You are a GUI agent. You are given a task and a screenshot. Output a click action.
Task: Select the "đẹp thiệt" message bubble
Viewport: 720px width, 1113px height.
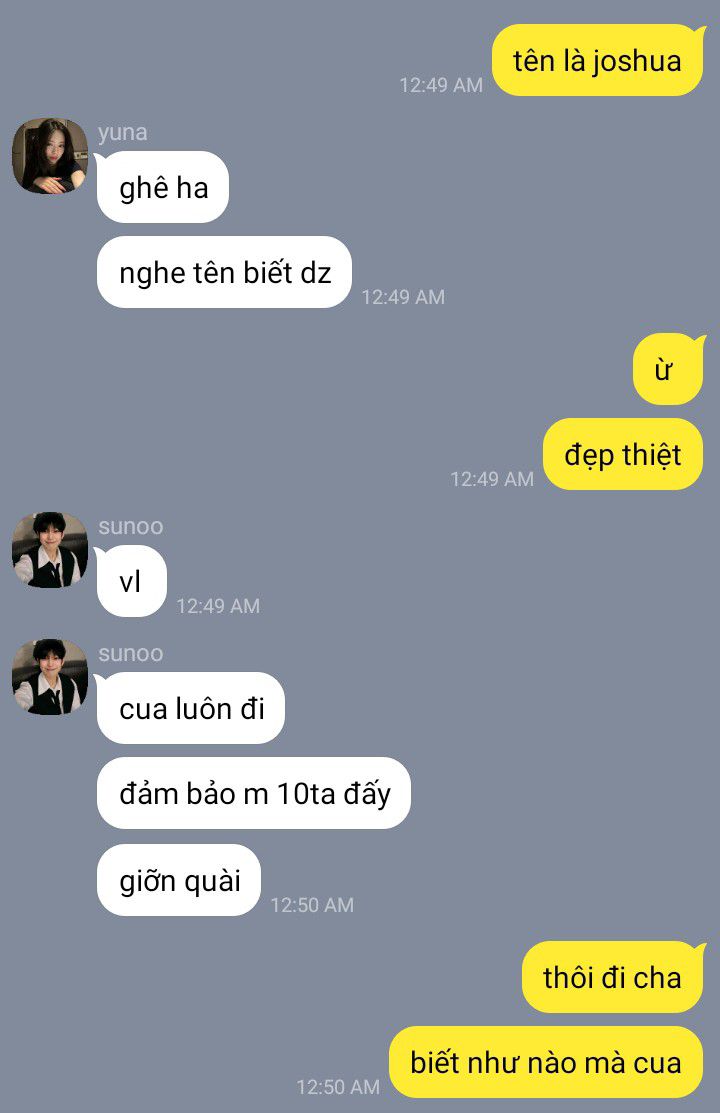pyautogui.click(x=623, y=454)
